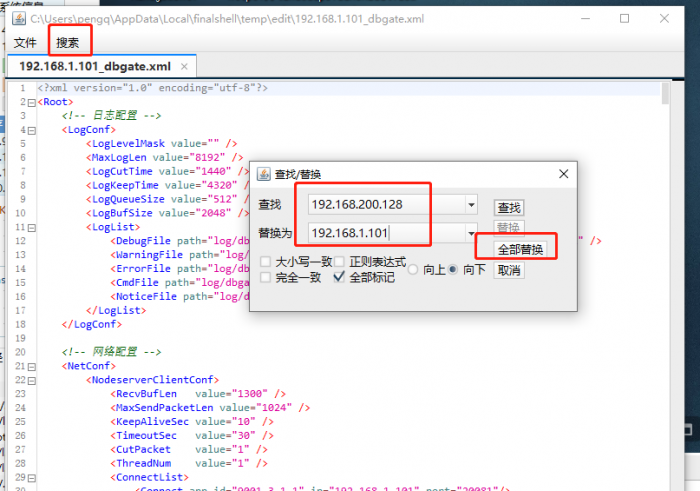Click the 日志配置 comment line
The image size is (700, 491).
tap(112, 116)
